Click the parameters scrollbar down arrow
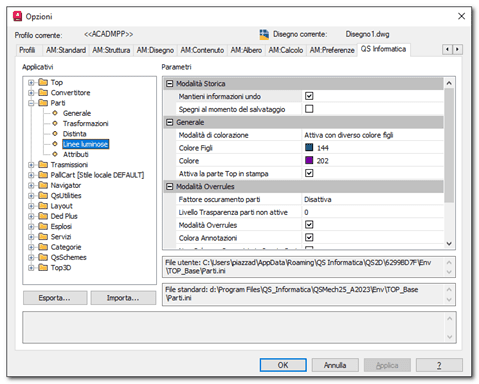479x384 pixels. 449,244
